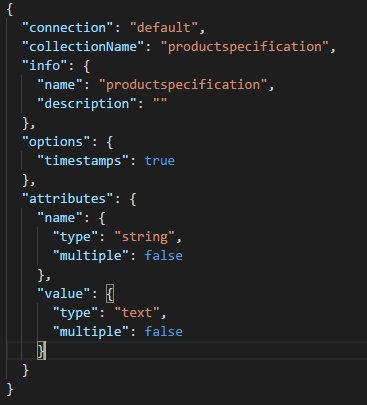Click the opening brace after "options"

[110, 142]
